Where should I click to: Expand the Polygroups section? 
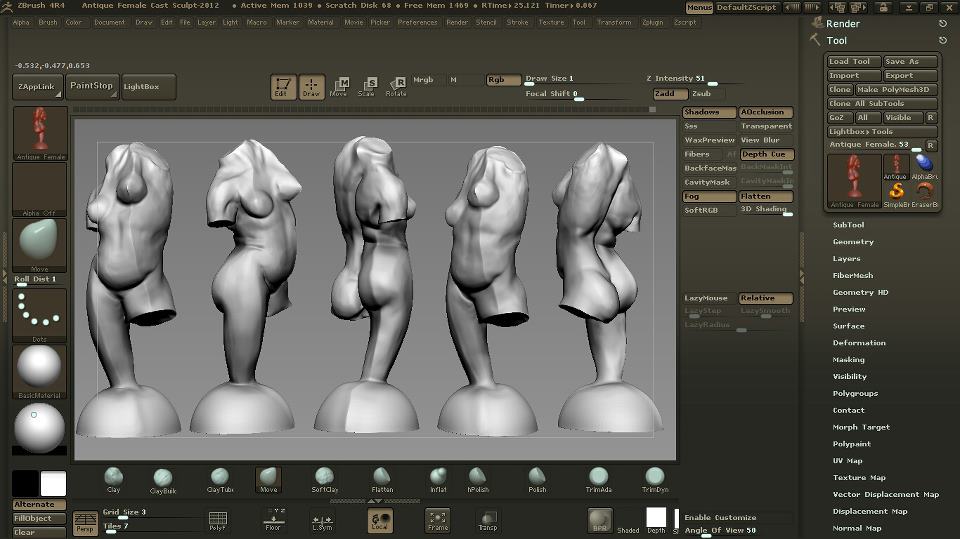point(855,393)
